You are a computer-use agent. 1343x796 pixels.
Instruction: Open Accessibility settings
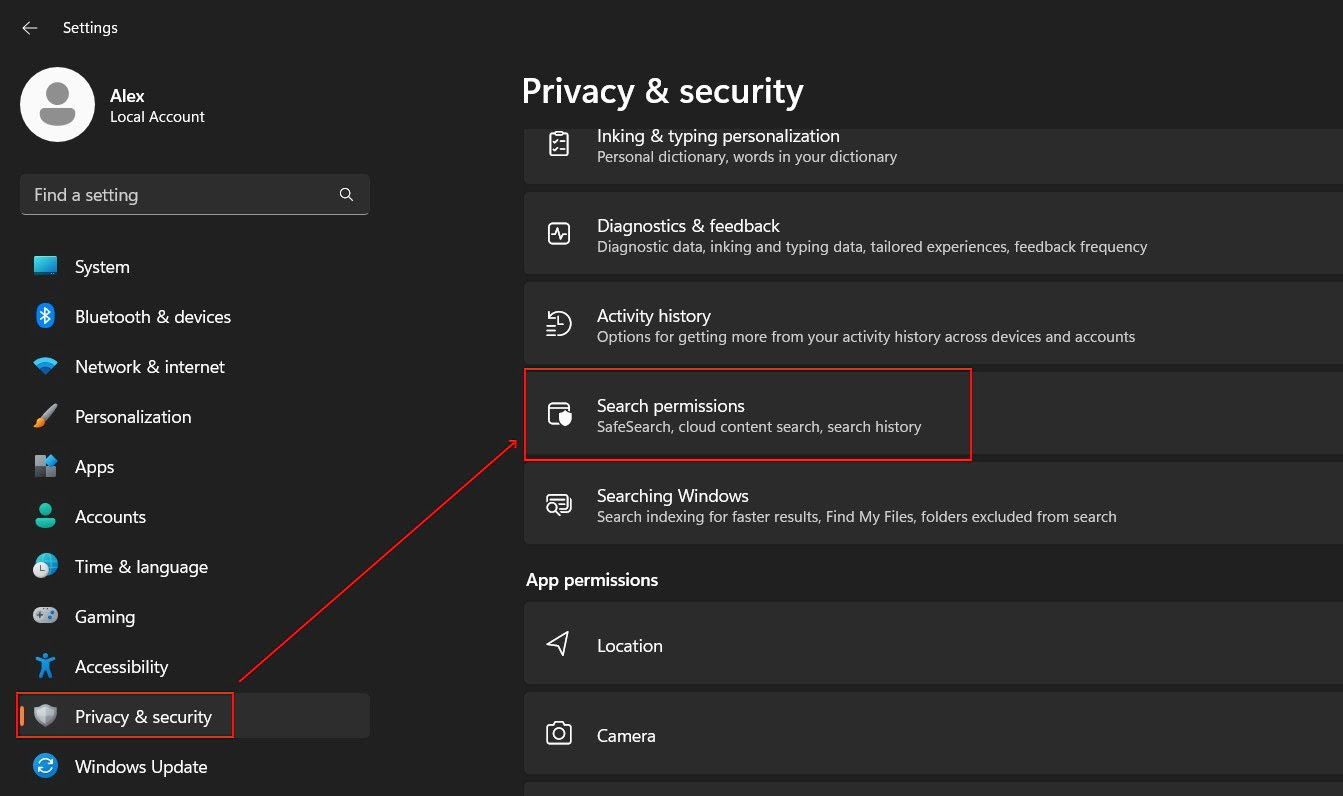pyautogui.click(x=195, y=667)
